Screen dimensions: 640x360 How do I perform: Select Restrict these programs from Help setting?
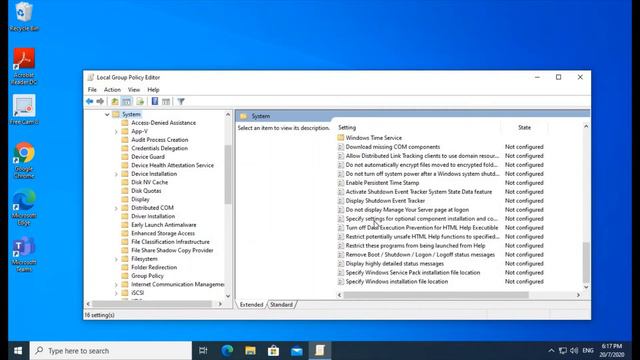click(415, 246)
